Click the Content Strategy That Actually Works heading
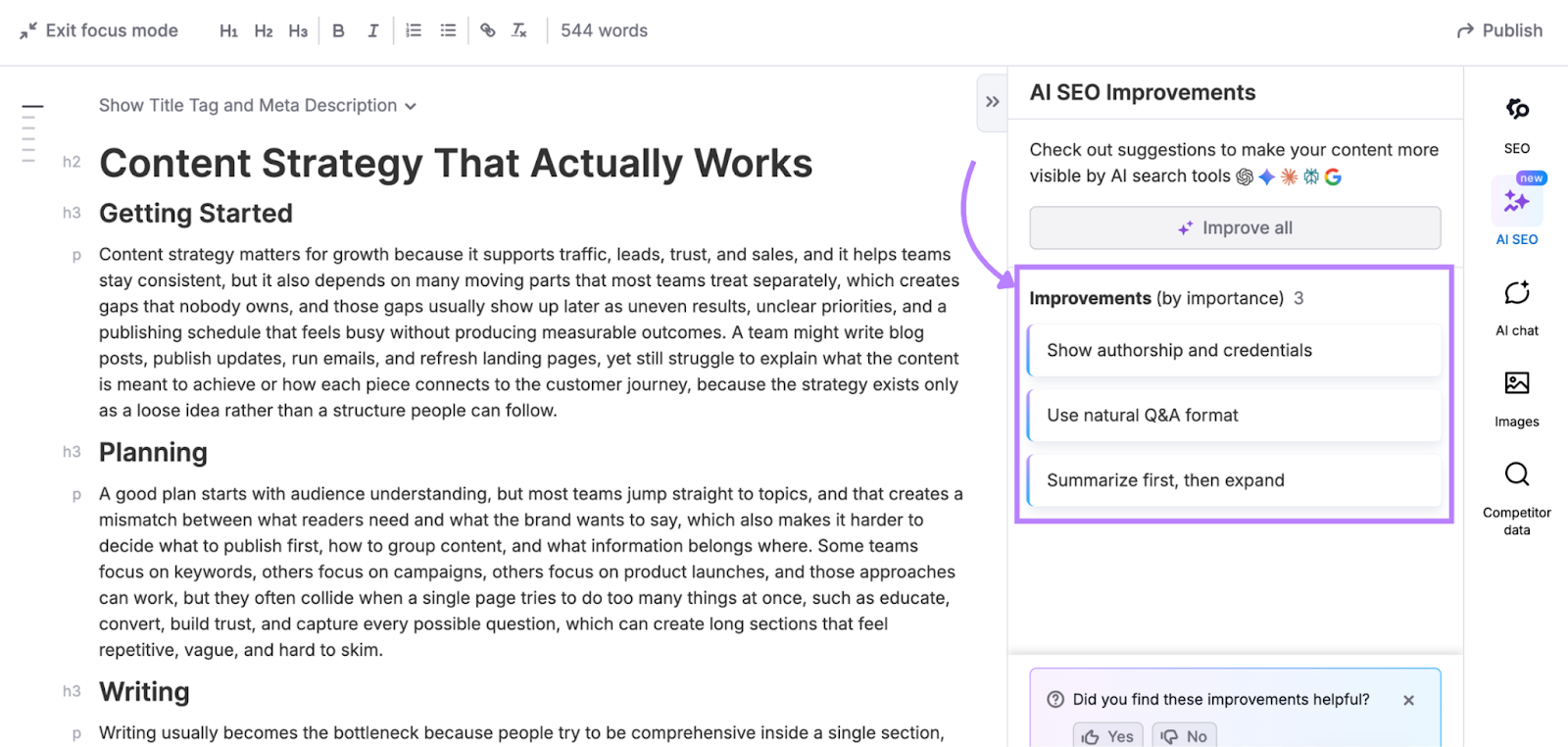The height and width of the screenshot is (747, 1568). pyautogui.click(x=456, y=163)
